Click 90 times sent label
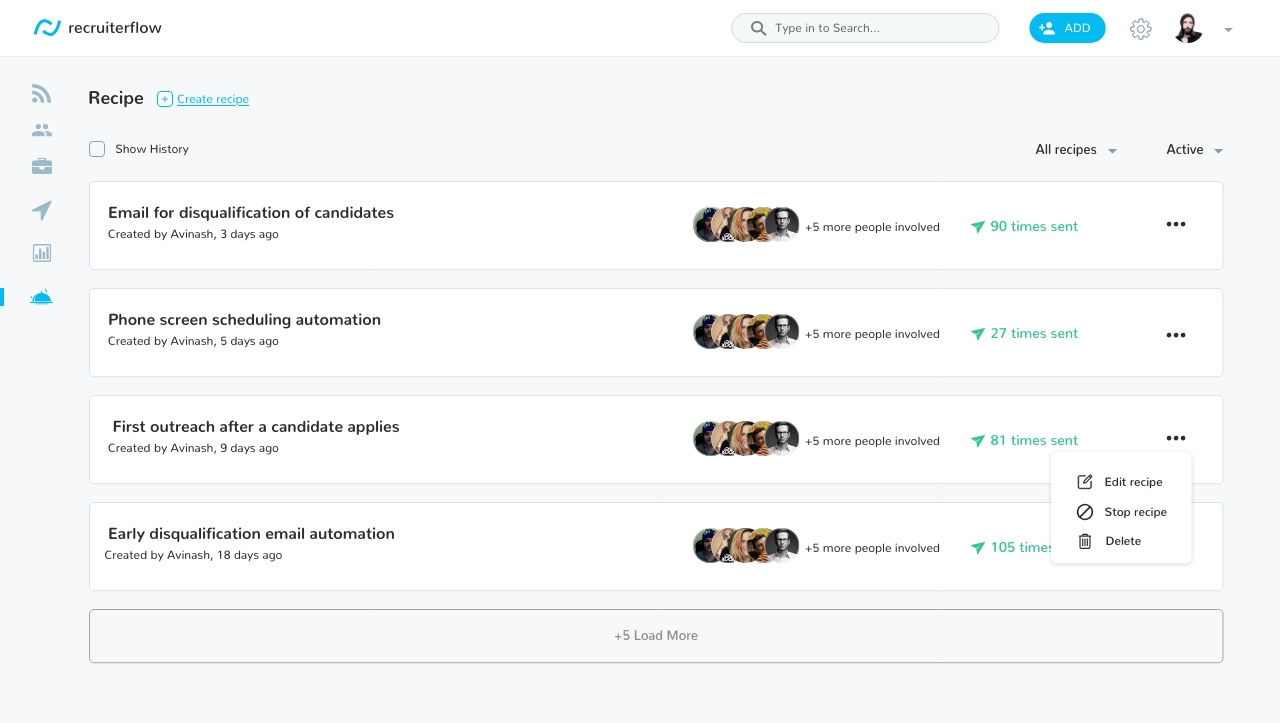The image size is (1280, 723). coord(1034,227)
